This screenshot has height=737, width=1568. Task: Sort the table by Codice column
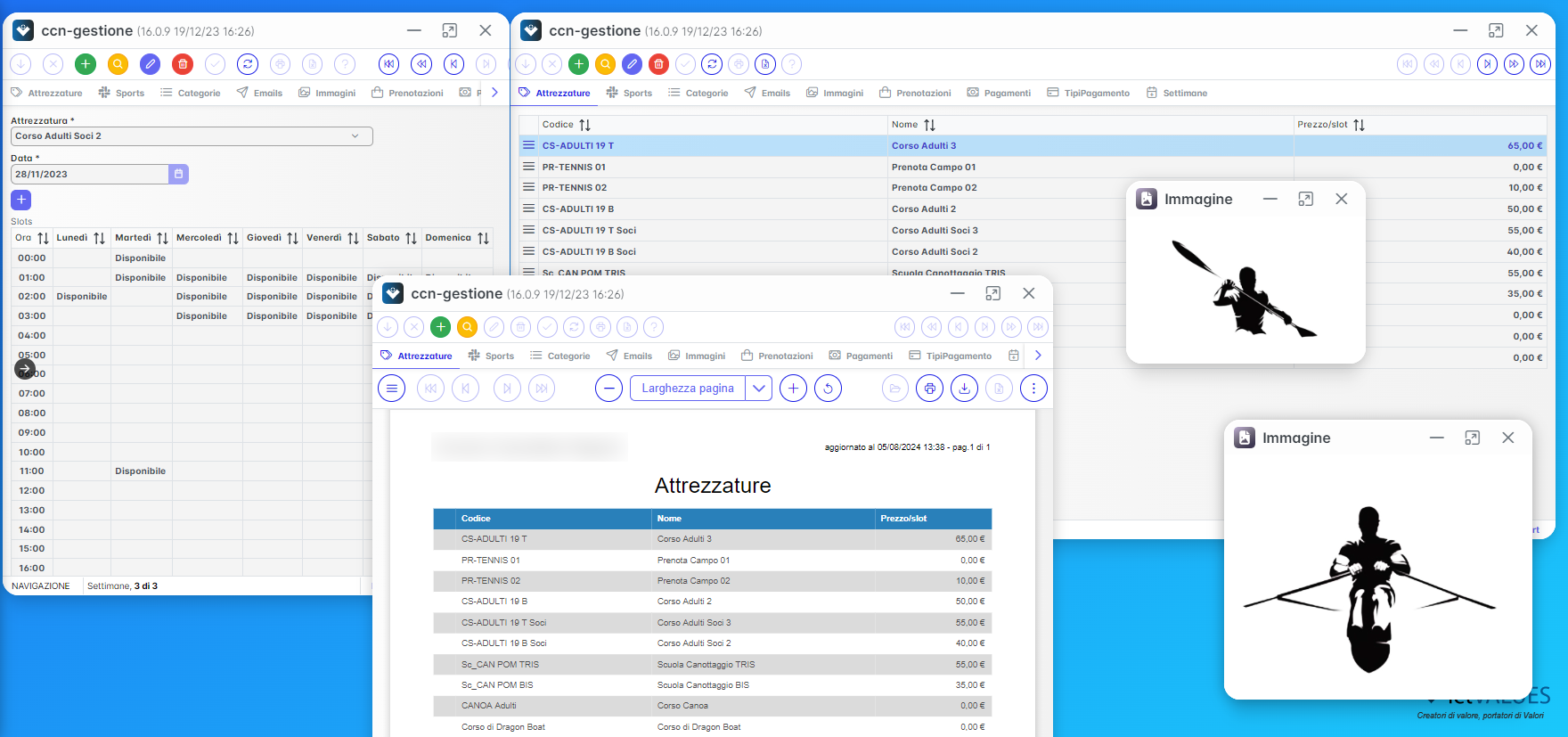pyautogui.click(x=584, y=125)
